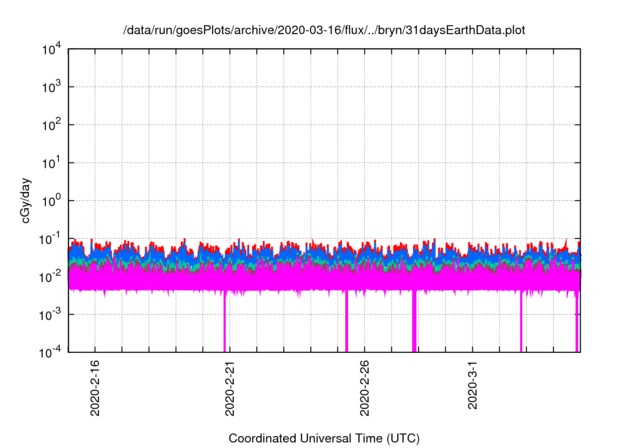640x448 pixels.
Task: Click the Coordinated Universal Time (UTC) label
Action: (324, 438)
